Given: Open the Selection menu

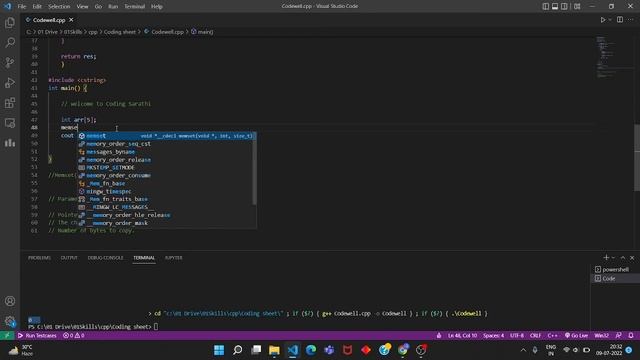Looking at the screenshot, I should (x=59, y=7).
